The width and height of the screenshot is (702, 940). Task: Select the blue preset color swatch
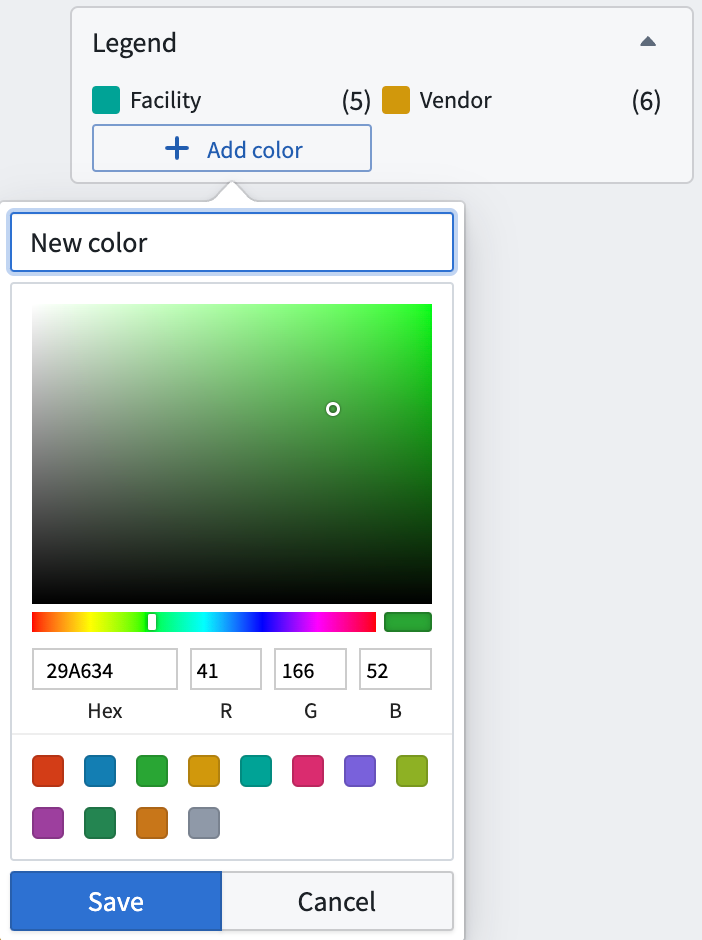pos(100,771)
